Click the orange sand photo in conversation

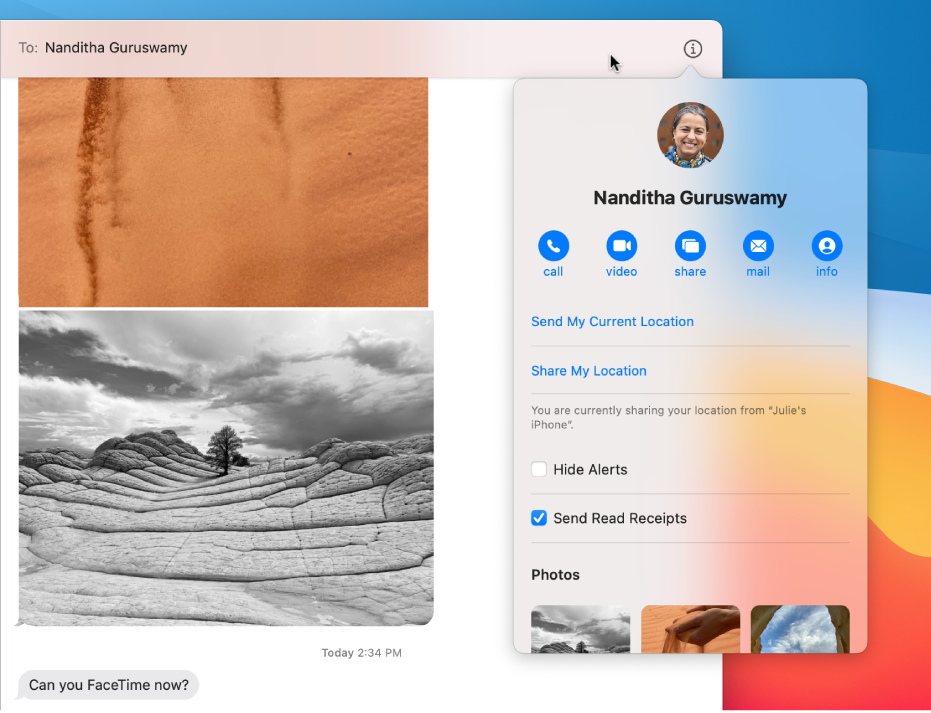pyautogui.click(x=223, y=192)
